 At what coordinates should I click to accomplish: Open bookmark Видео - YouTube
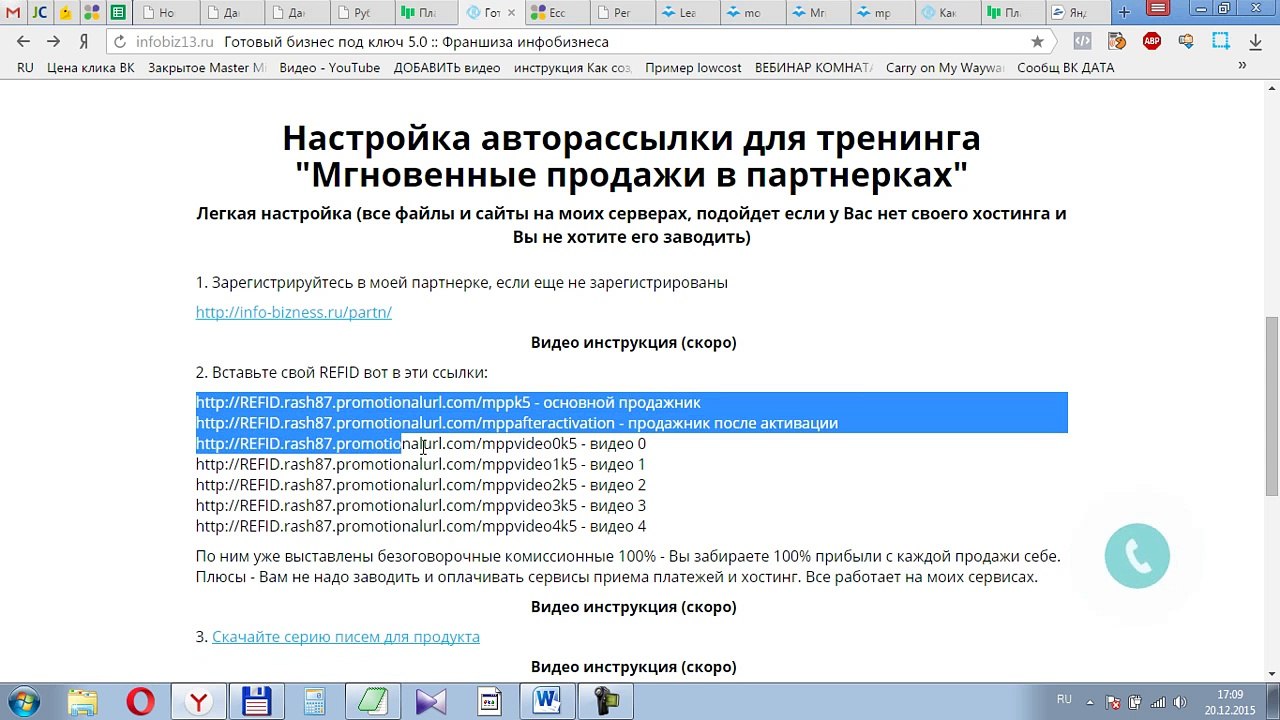pyautogui.click(x=329, y=68)
